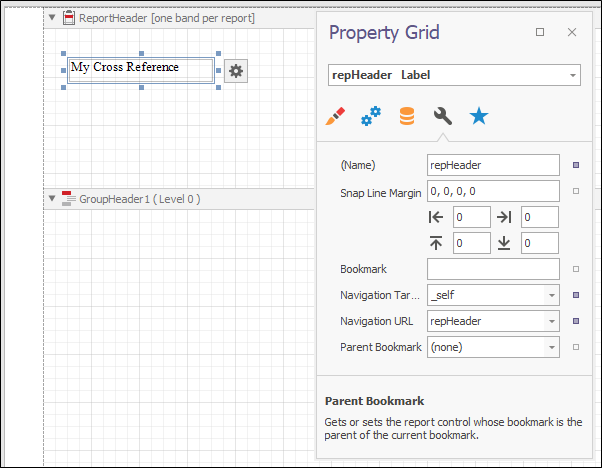Maximize the Property Grid panel

pos(540,32)
